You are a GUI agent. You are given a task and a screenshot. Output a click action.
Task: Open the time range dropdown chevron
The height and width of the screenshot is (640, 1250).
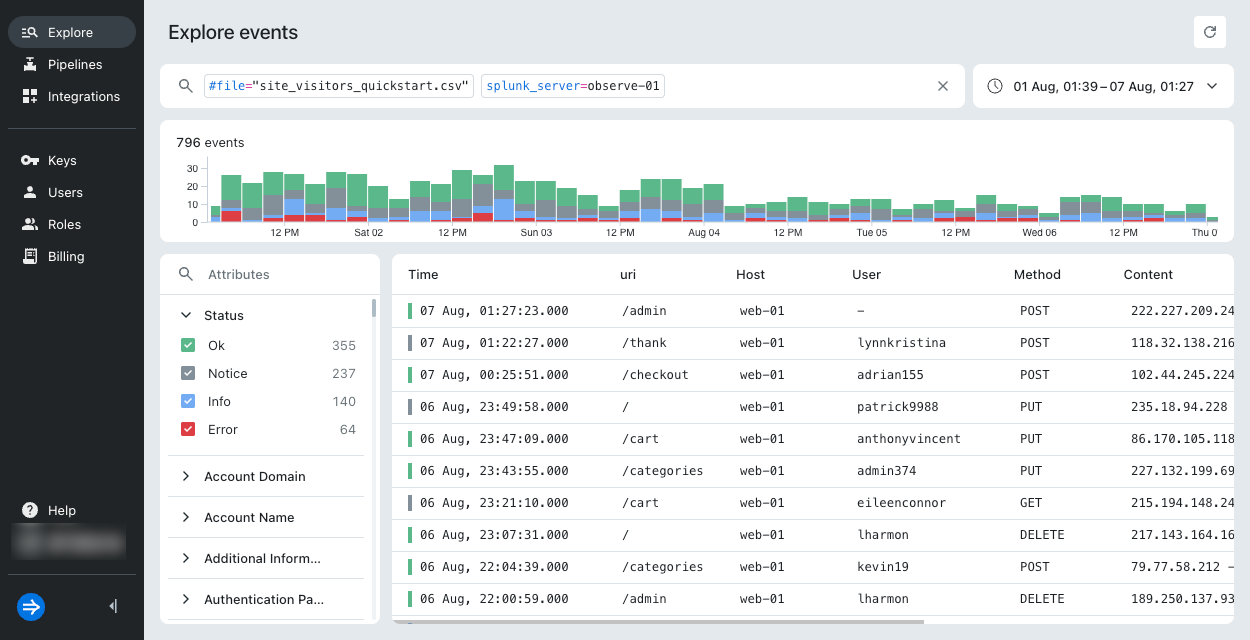click(1212, 86)
